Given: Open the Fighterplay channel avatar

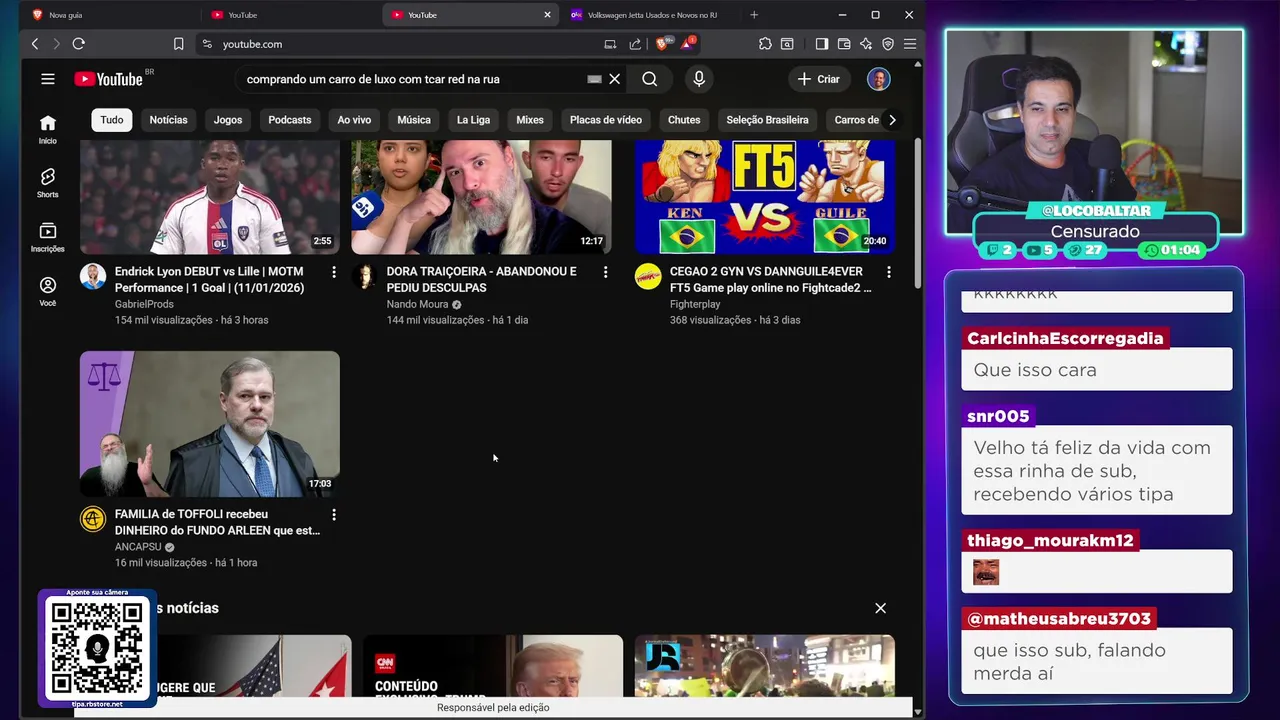Looking at the screenshot, I should tap(648, 277).
